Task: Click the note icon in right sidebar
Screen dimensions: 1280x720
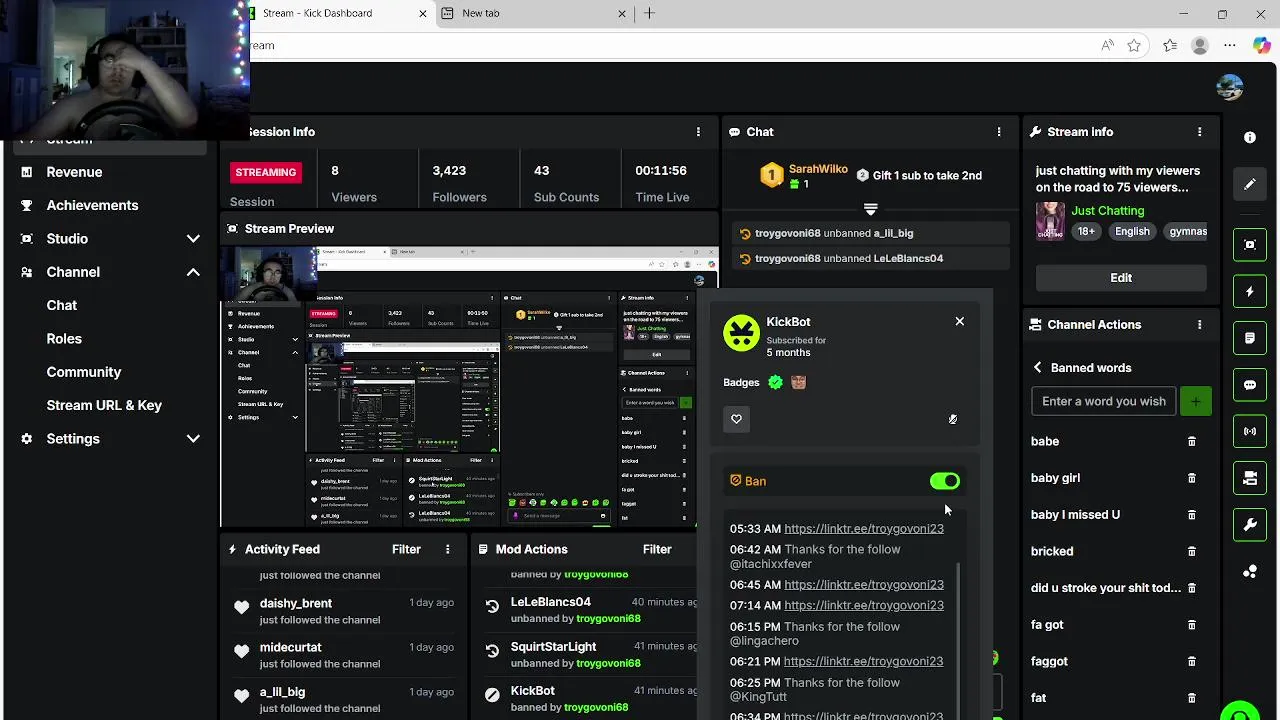Action: [1250, 338]
